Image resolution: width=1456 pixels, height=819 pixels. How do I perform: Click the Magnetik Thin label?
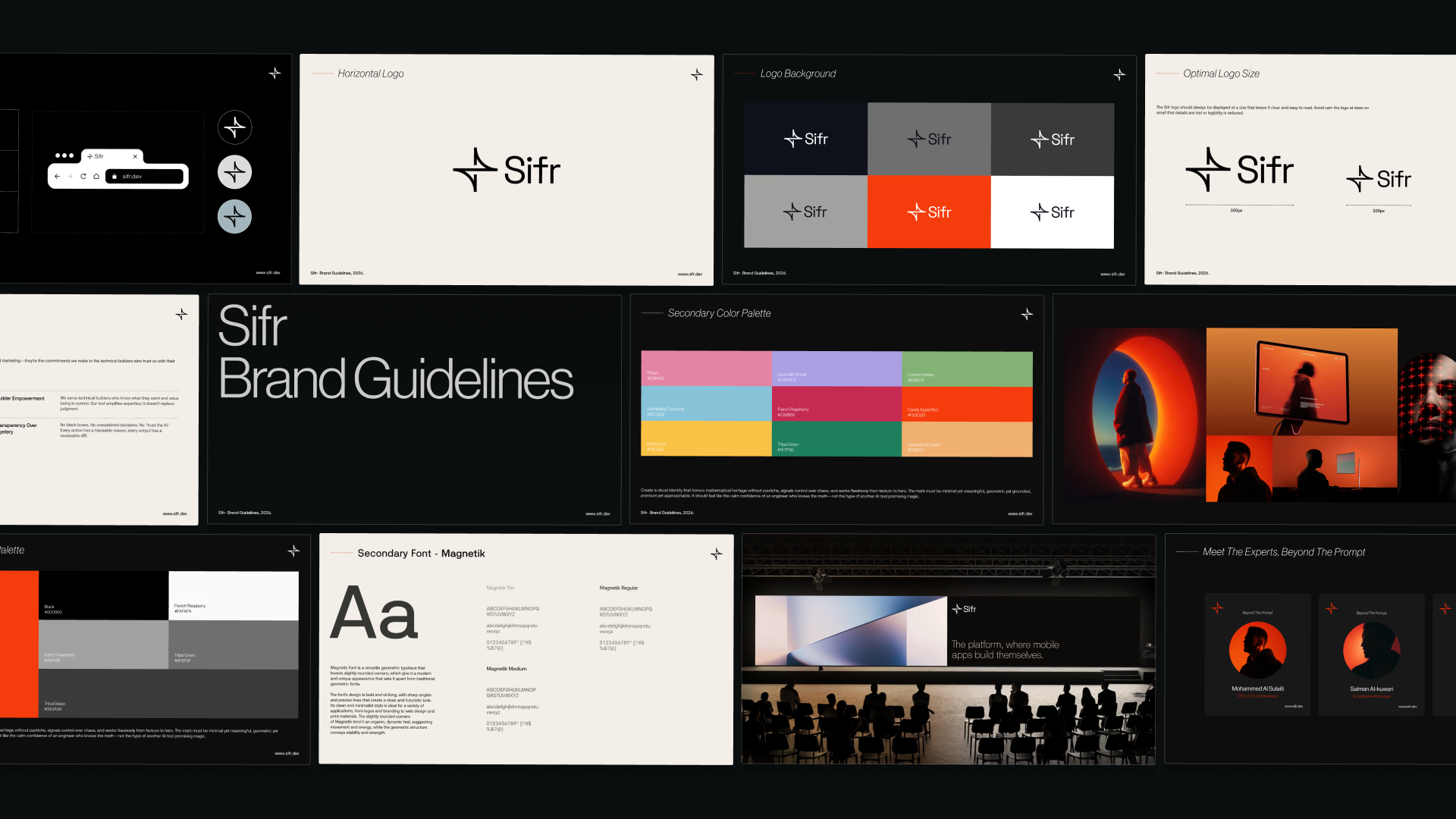(x=500, y=588)
